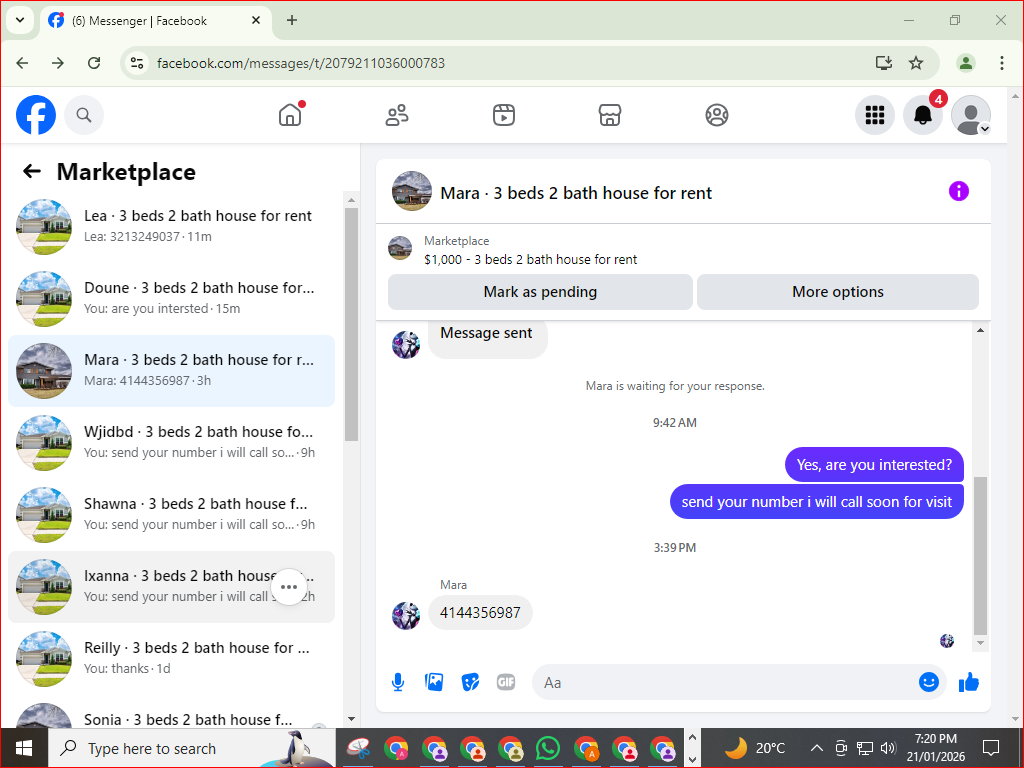
Task: Open Shawna conversation in list
Action: point(171,514)
